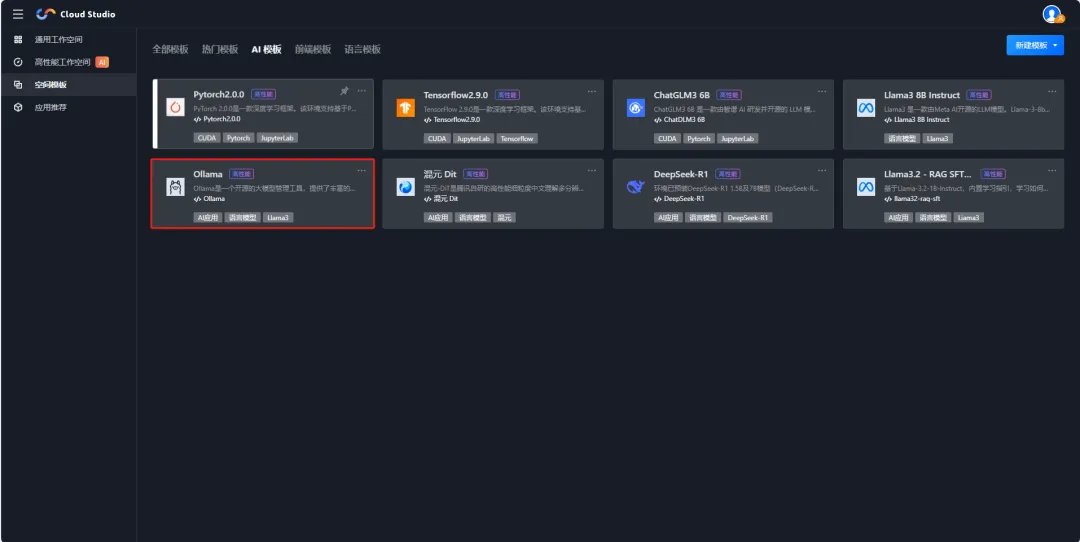Image resolution: width=1080 pixels, height=542 pixels.
Task: Expand the 新建模板 dropdown arrow
Action: click(x=1055, y=45)
